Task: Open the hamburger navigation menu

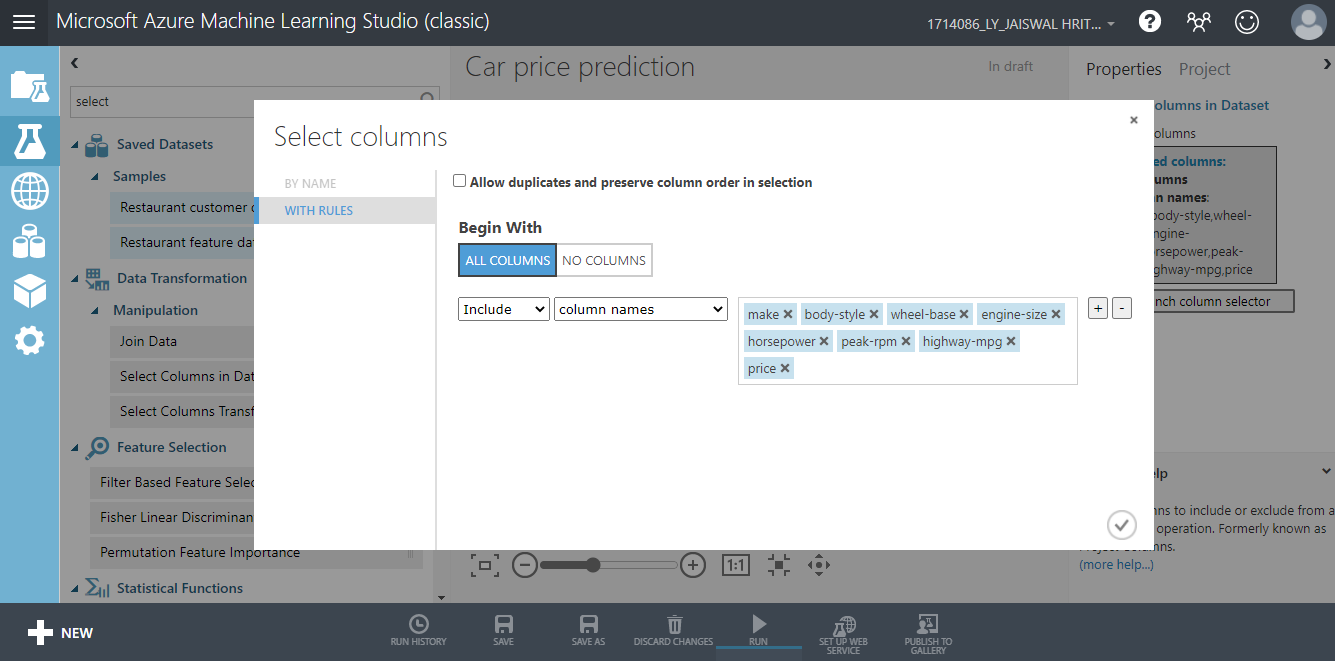Action: tap(23, 22)
